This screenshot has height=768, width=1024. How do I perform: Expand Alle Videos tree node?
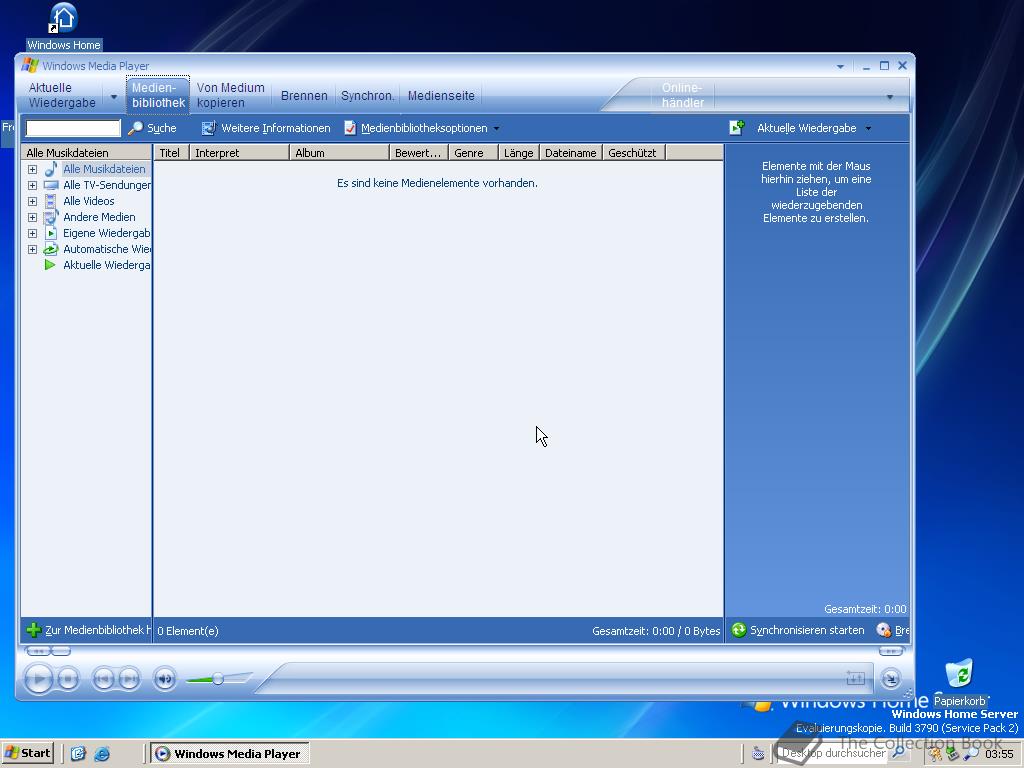32,201
